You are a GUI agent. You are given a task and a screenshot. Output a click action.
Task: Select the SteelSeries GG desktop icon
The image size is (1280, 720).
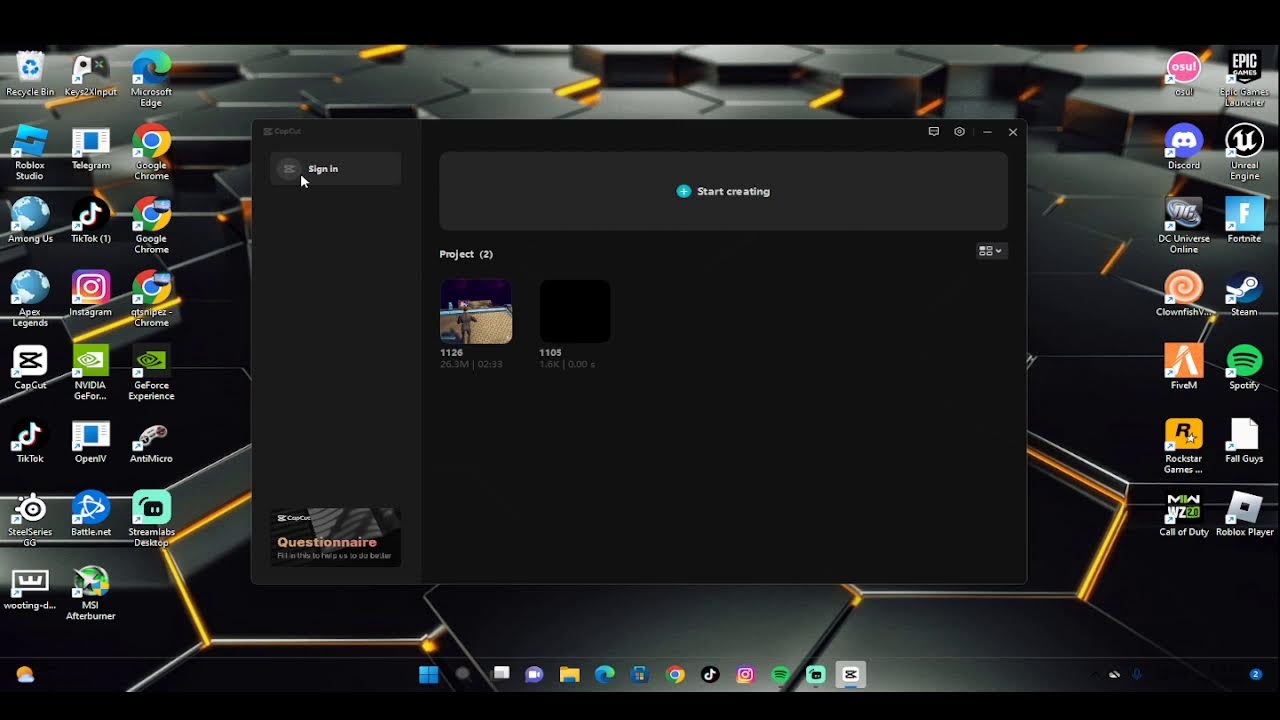coord(30,519)
